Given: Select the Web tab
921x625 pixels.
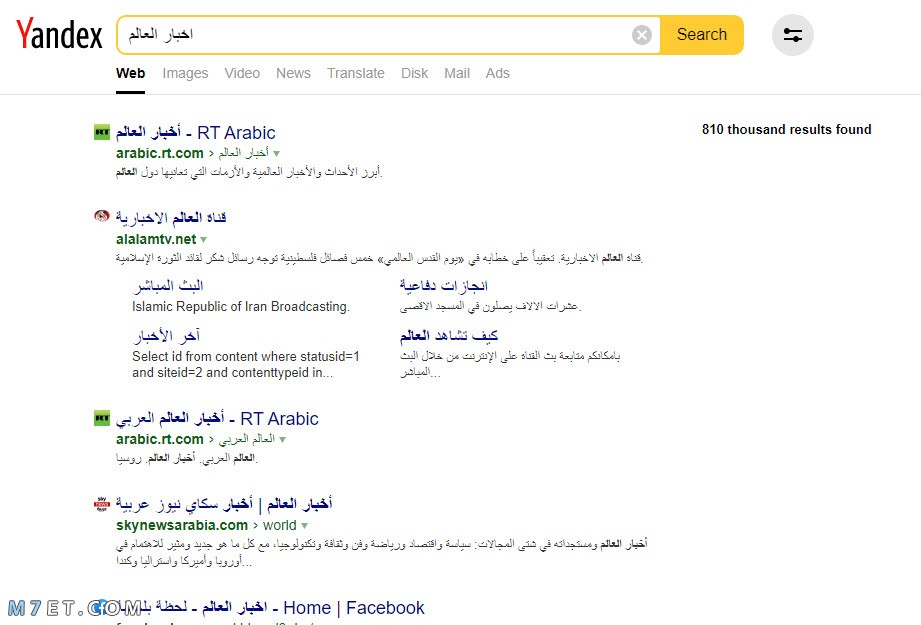Looking at the screenshot, I should (x=130, y=73).
